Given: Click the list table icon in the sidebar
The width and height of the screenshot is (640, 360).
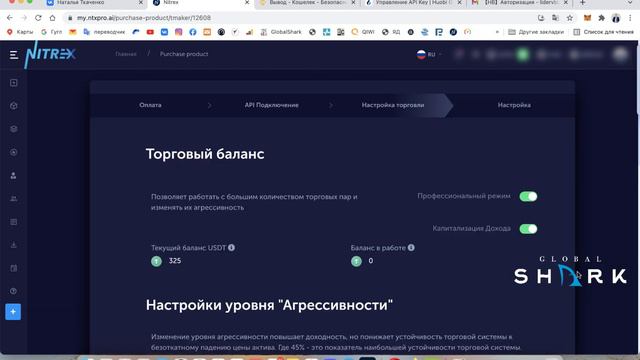Looking at the screenshot, I should coord(13,222).
